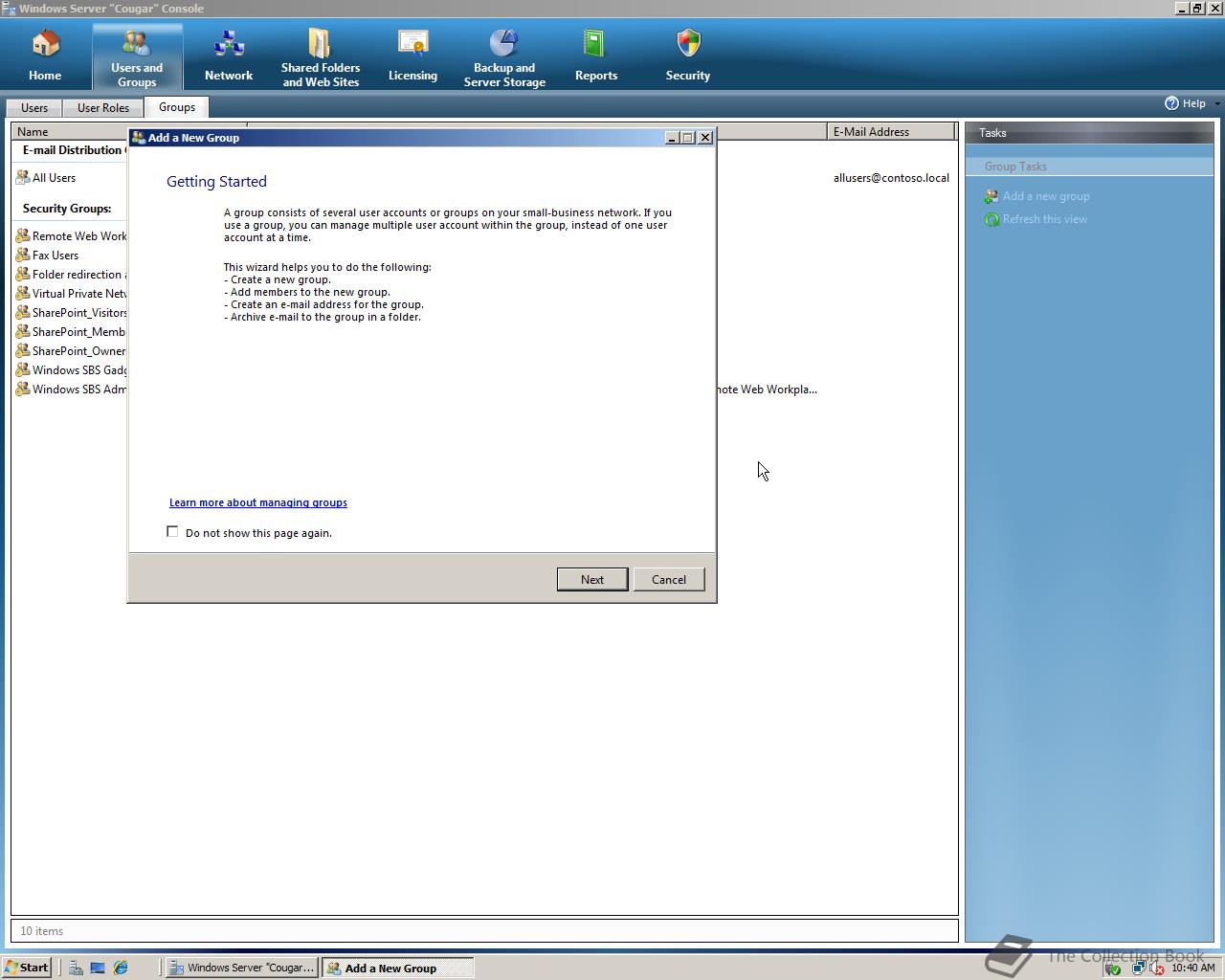Select the Groups tab
The width and height of the screenshot is (1225, 980).
(177, 107)
